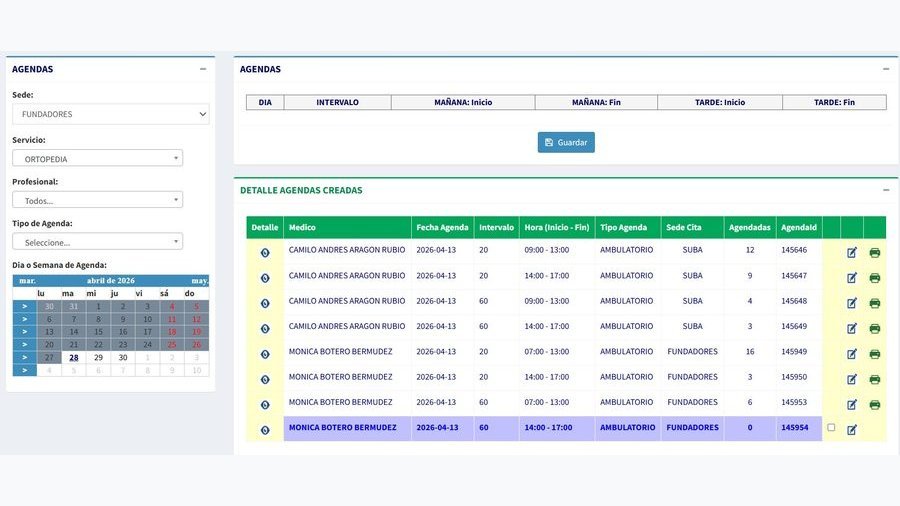Screen dimensions: 900x506
Task: Go to next month may. in calendar
Action: [x=200, y=281]
